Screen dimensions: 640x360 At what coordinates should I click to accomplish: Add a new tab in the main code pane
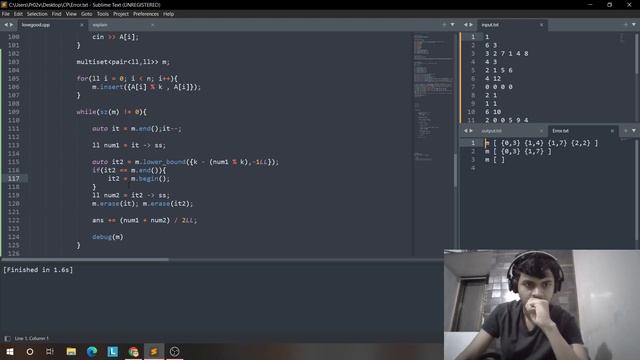pos(444,25)
